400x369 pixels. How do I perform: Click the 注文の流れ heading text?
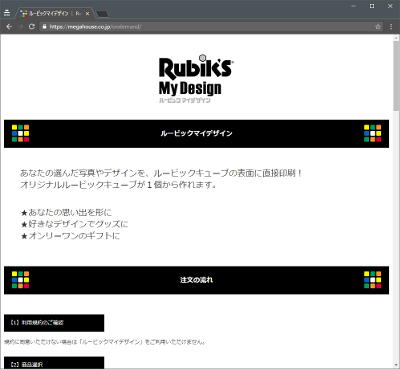point(196,280)
